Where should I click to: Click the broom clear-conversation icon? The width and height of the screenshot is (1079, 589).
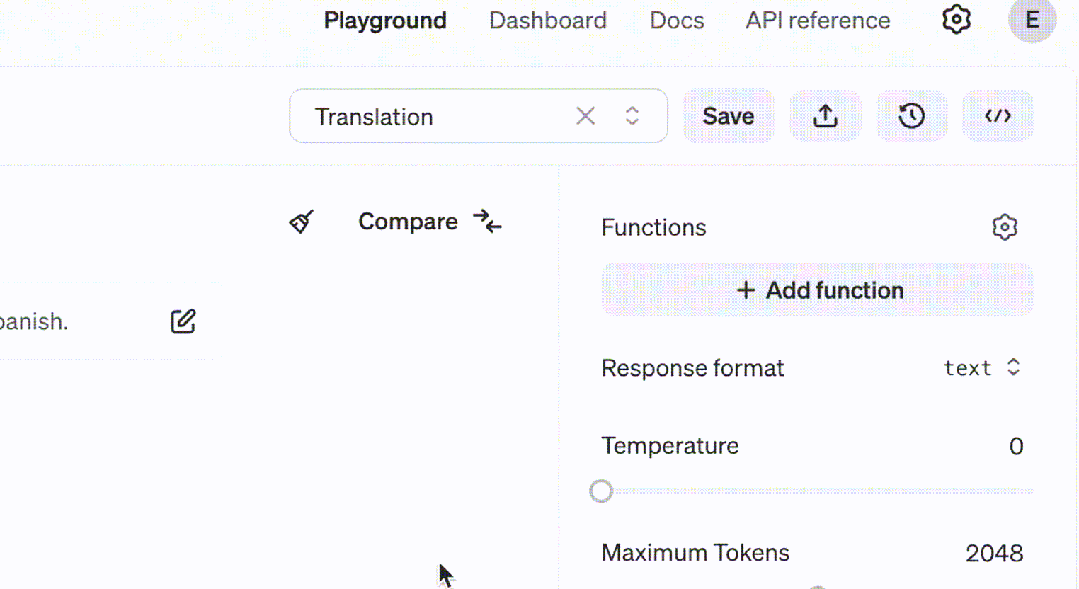(302, 222)
